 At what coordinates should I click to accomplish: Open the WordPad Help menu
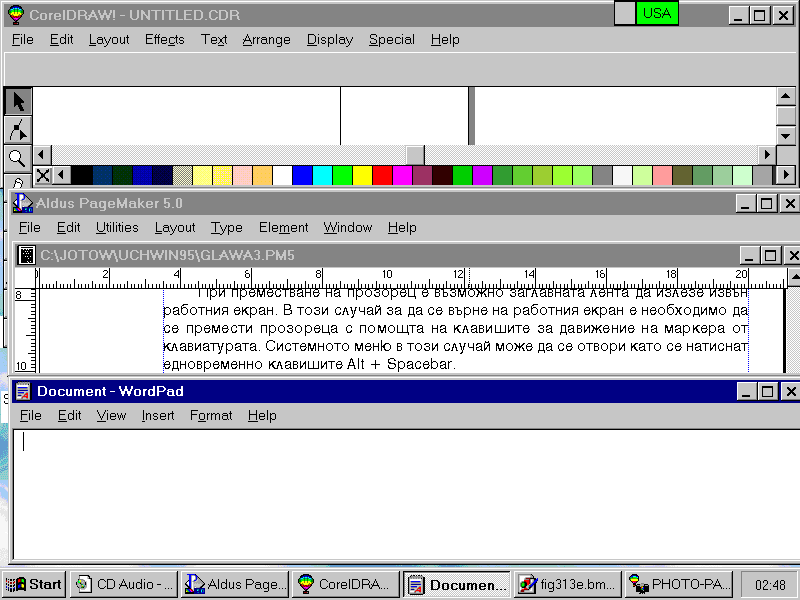pyautogui.click(x=262, y=416)
